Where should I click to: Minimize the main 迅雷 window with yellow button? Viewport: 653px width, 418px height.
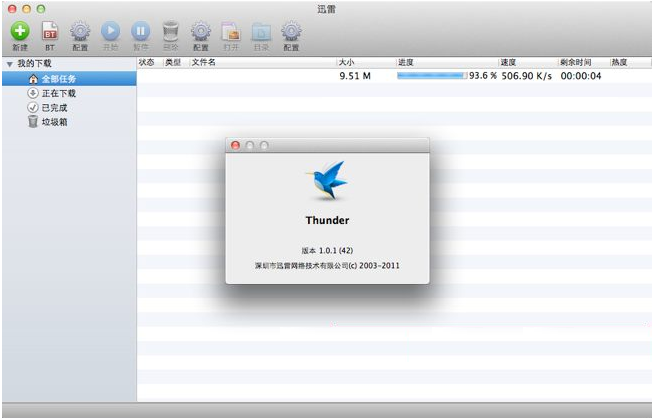point(27,9)
